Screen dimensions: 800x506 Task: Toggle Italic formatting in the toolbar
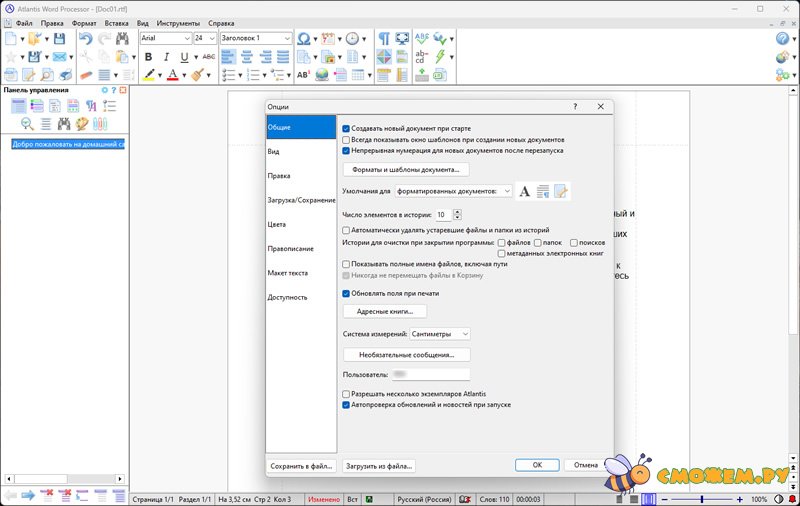coord(166,57)
